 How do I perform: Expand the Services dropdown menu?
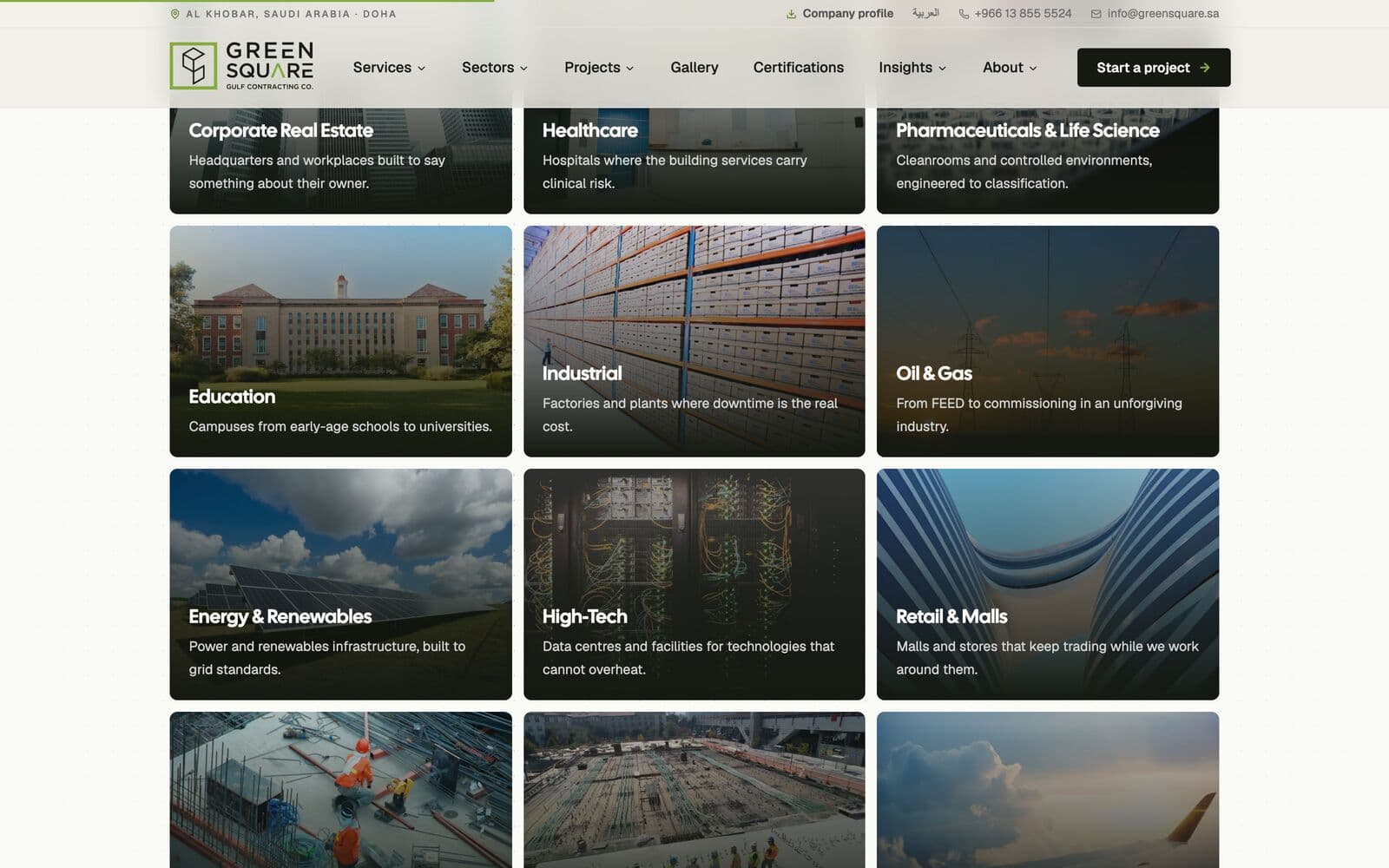[x=389, y=68]
